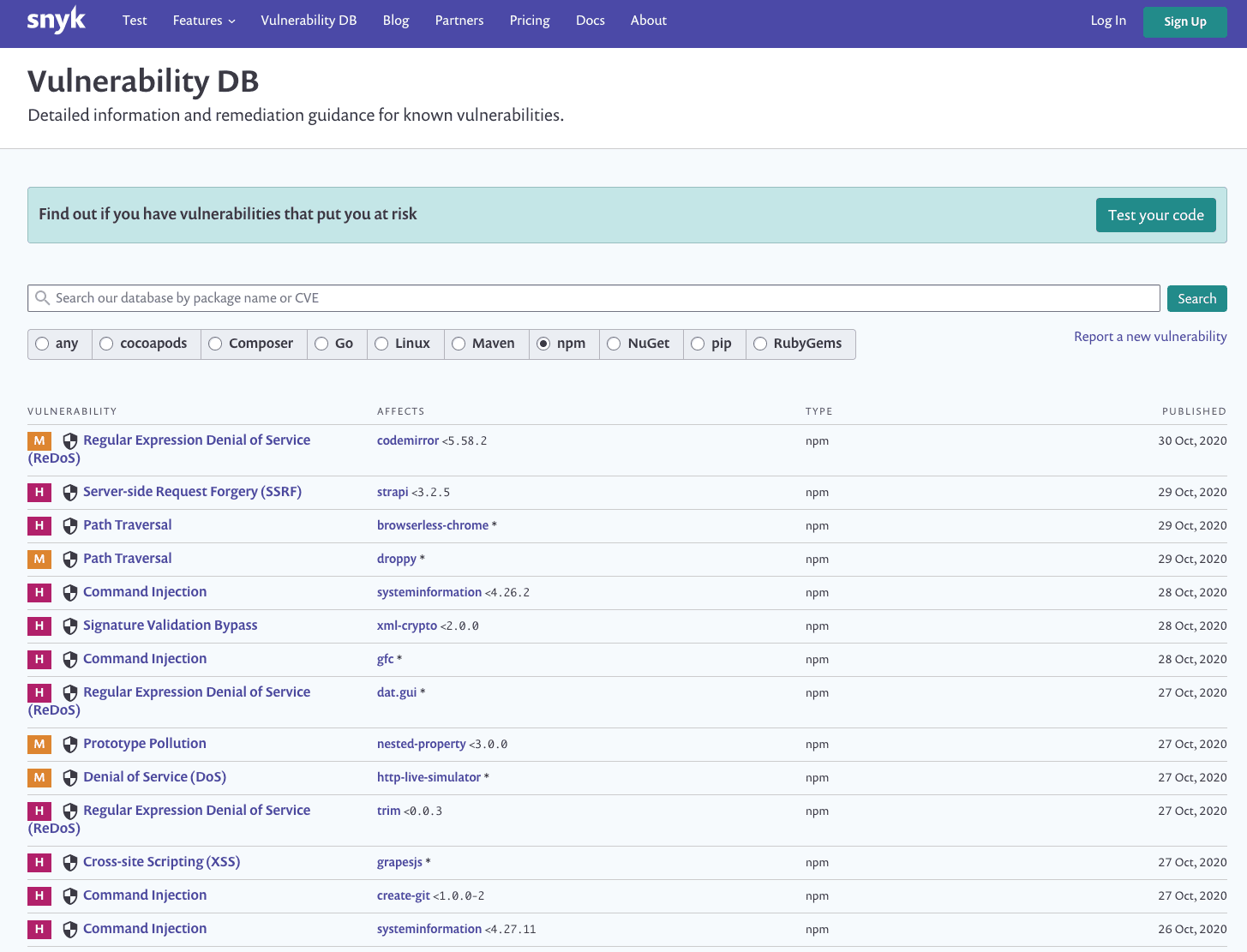Expand the Features dropdown
This screenshot has height=952, width=1247.
click(203, 20)
